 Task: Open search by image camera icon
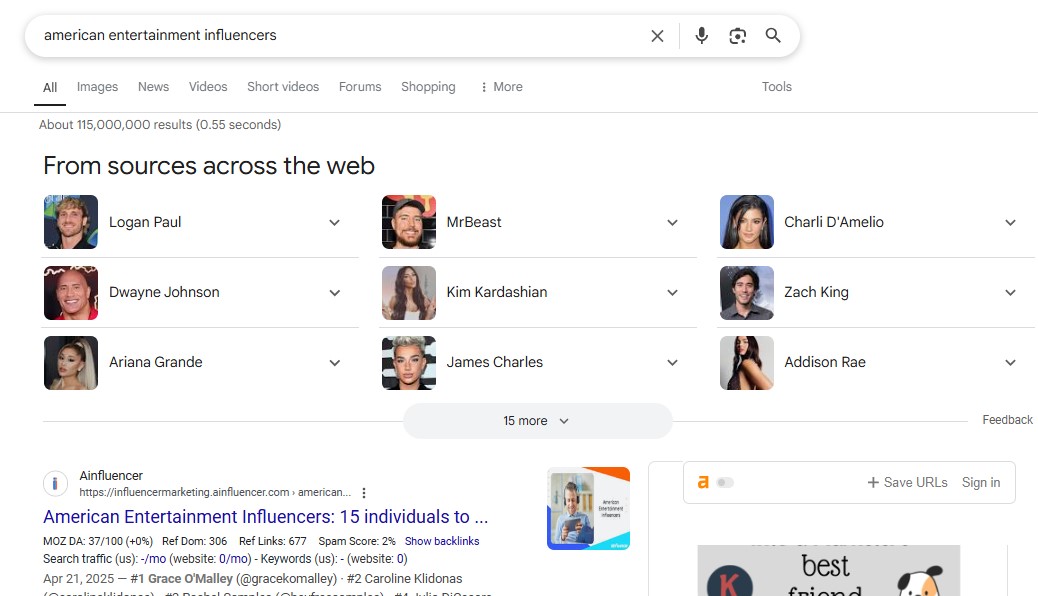[737, 36]
